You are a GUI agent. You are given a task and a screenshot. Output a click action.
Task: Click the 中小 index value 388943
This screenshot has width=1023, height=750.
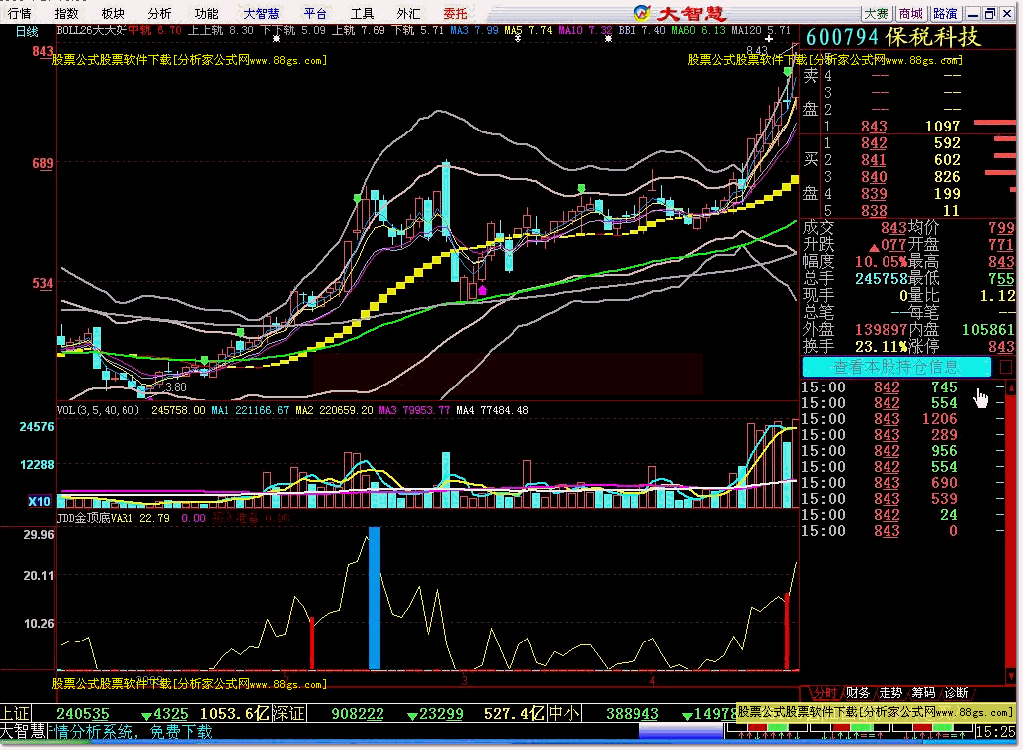633,714
